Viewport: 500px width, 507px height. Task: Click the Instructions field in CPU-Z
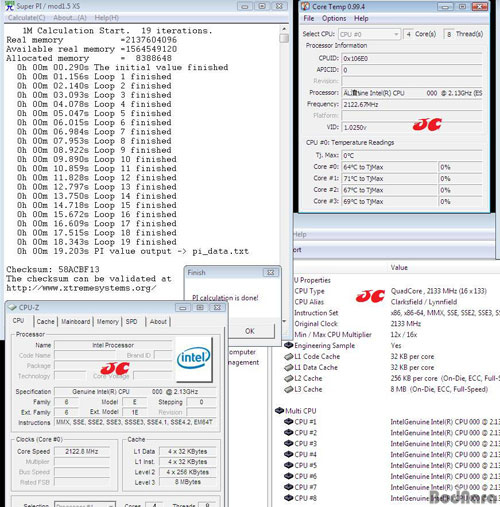135,422
